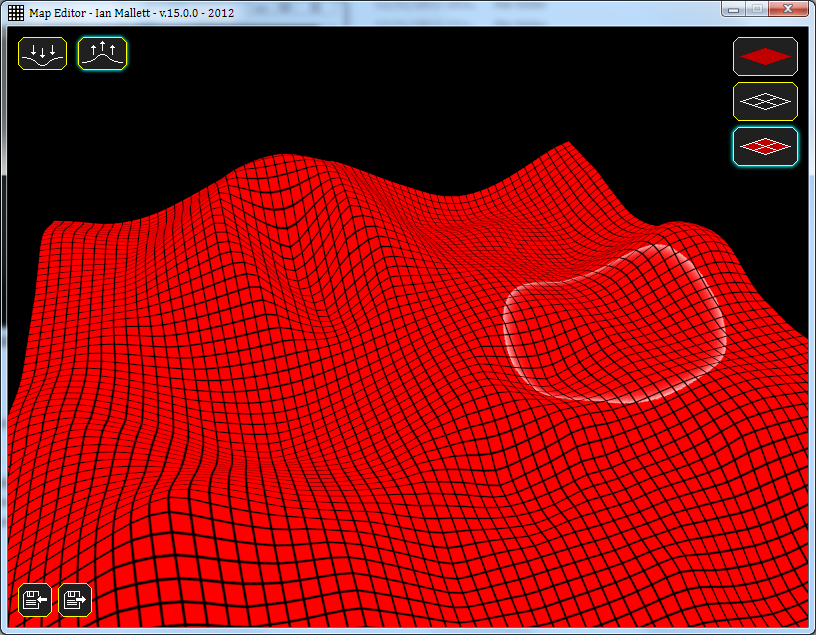This screenshot has width=816, height=635.
Task: Click the black empty sky above the terrain
Action: [400, 90]
